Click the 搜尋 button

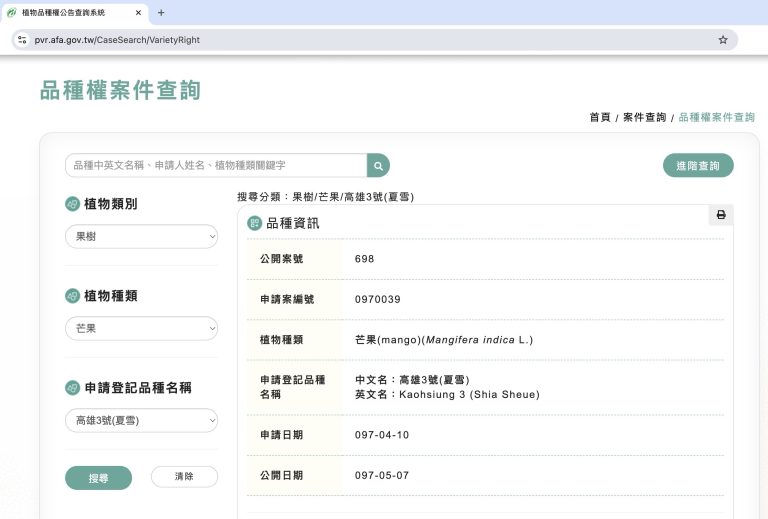tap(98, 478)
